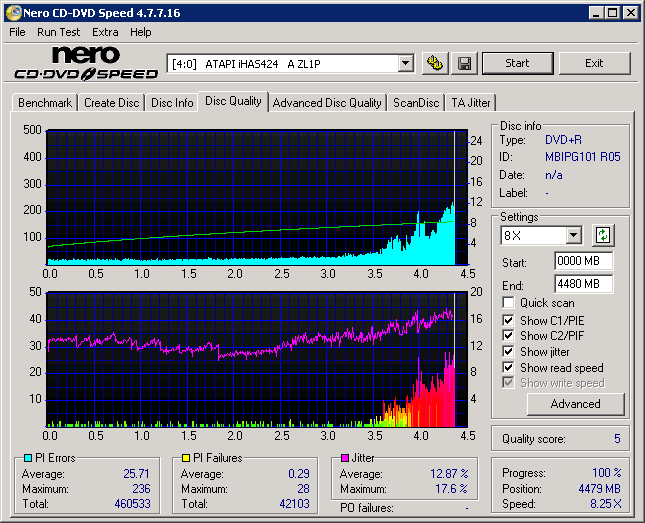Viewport: 645px width, 523px height.
Task: Open the Run Test menu
Action: 59,32
